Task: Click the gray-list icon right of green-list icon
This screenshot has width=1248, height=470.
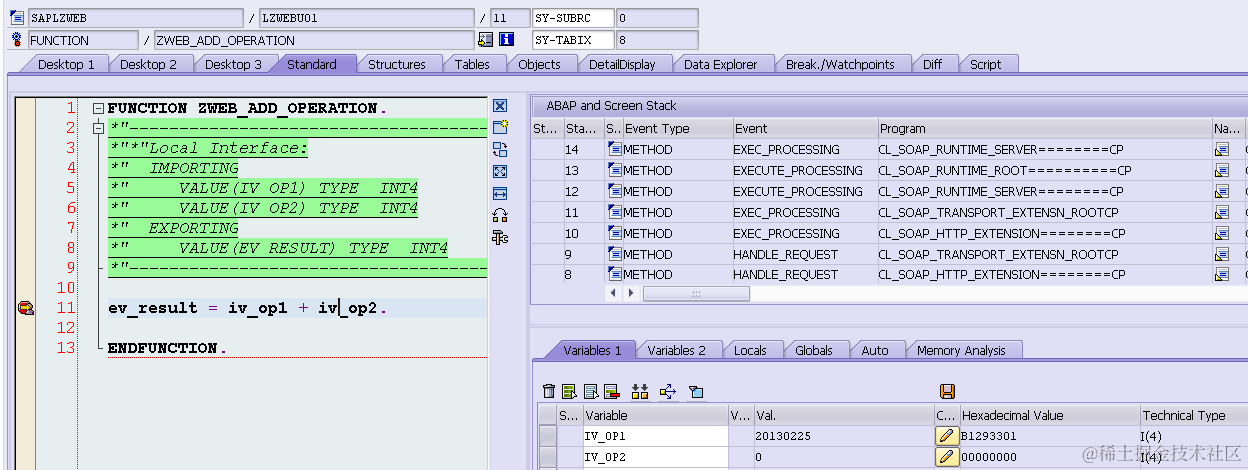Action: pos(591,391)
